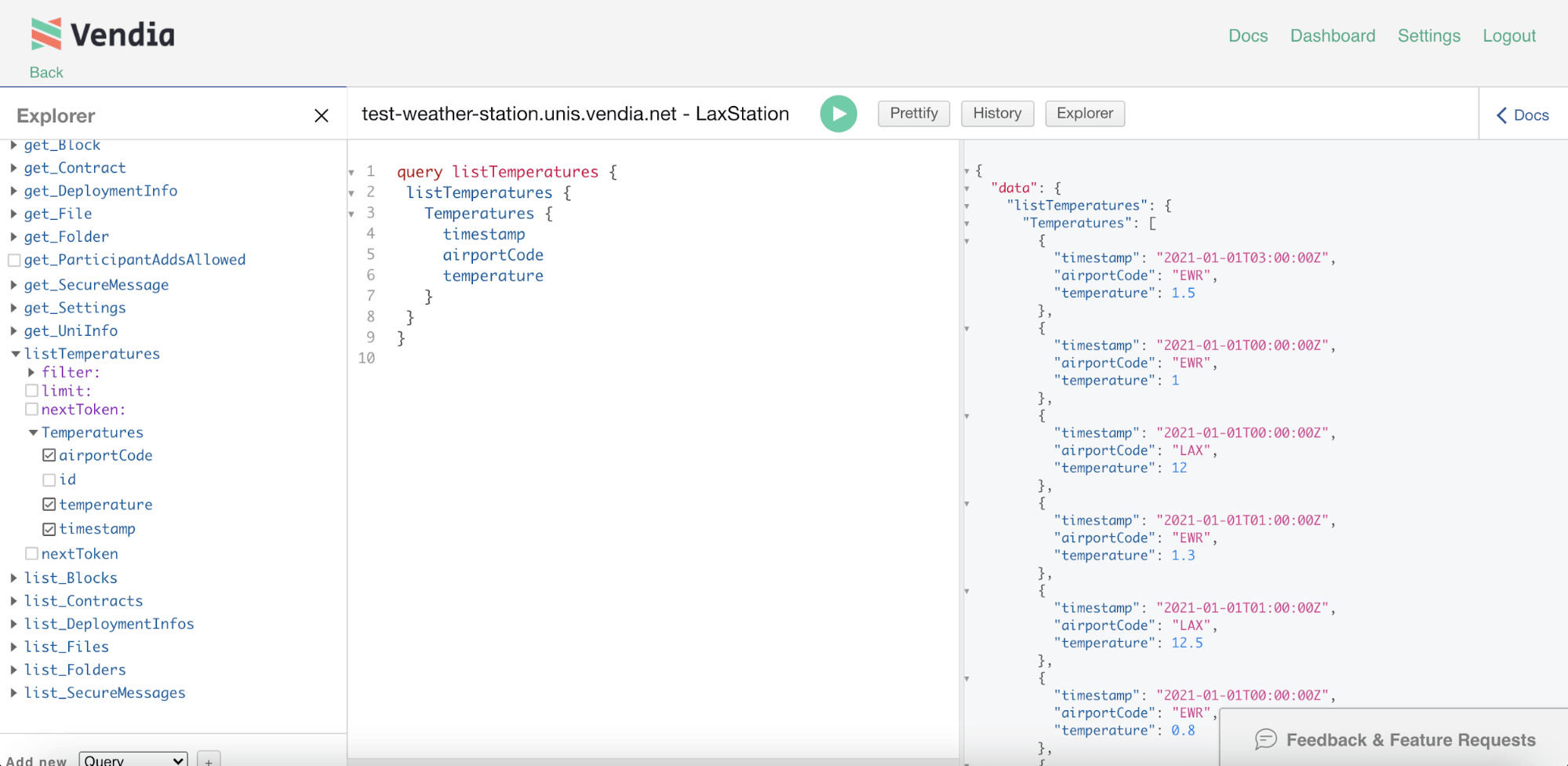Click the temperature value 12.5 in results
The height and width of the screenshot is (766, 1568).
[1187, 643]
